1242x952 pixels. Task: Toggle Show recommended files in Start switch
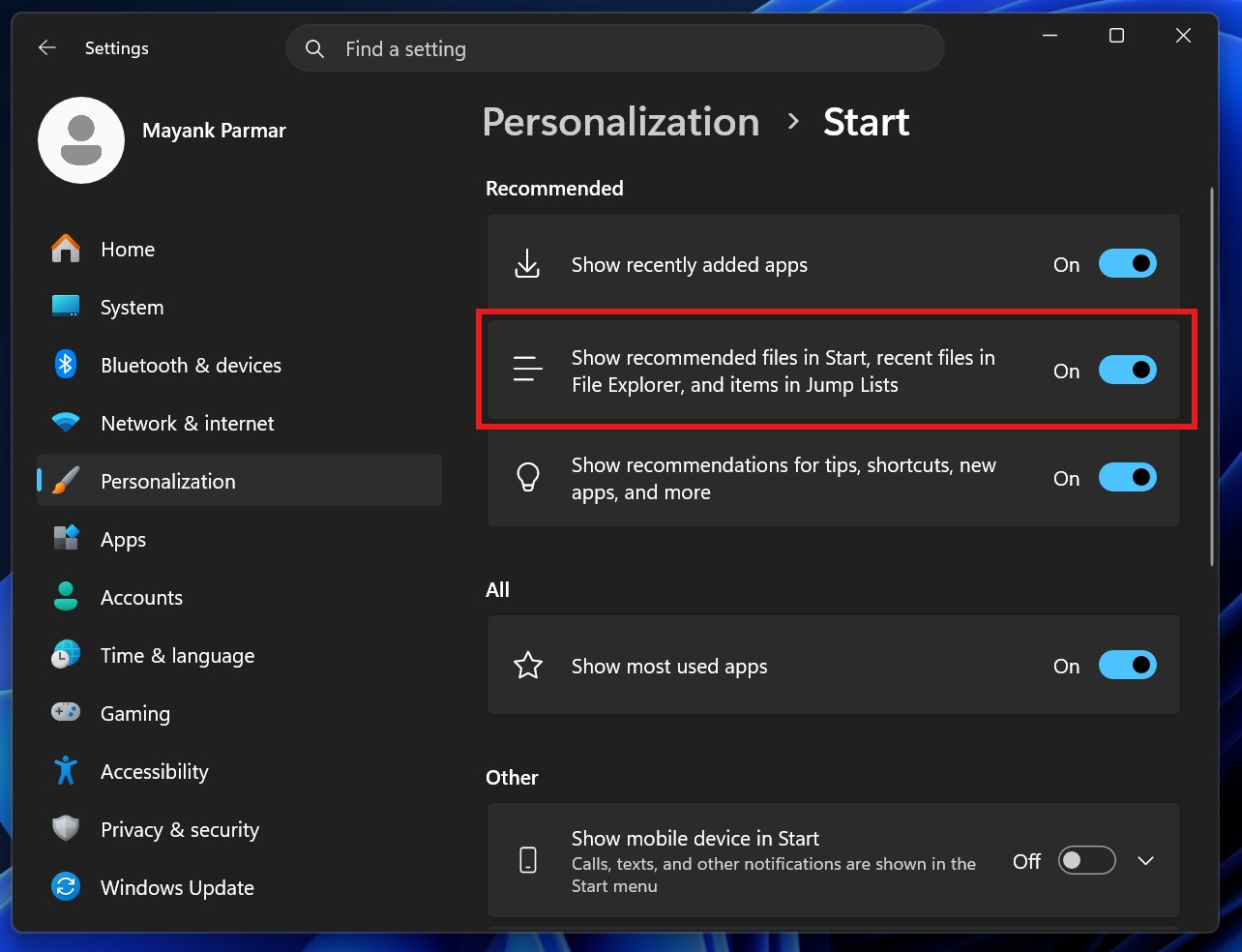pos(1128,371)
